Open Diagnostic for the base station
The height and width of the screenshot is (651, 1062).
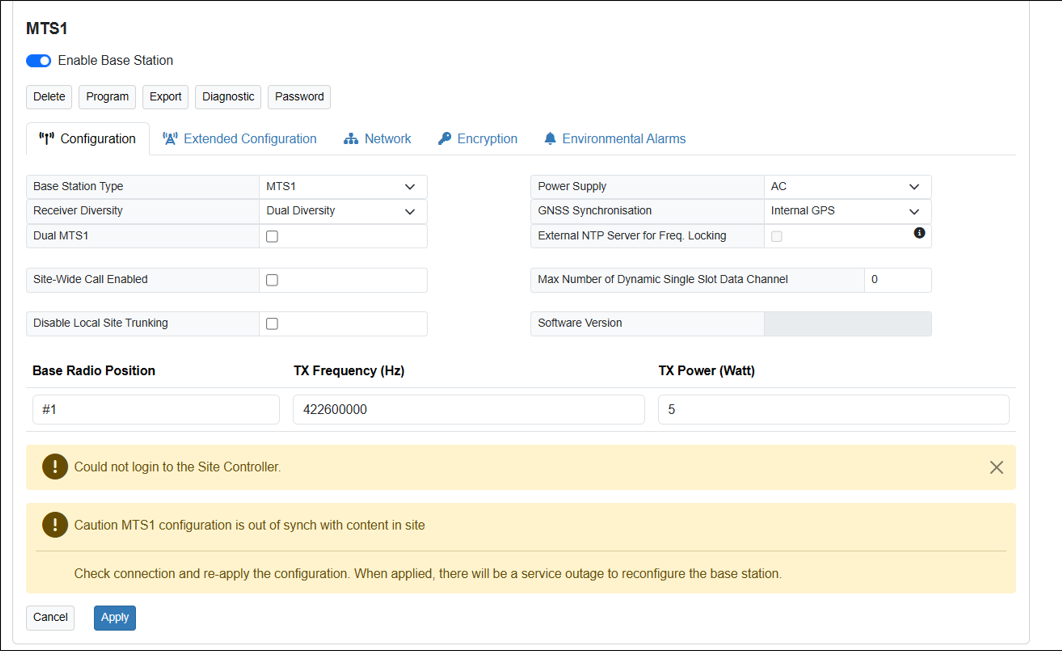[228, 97]
